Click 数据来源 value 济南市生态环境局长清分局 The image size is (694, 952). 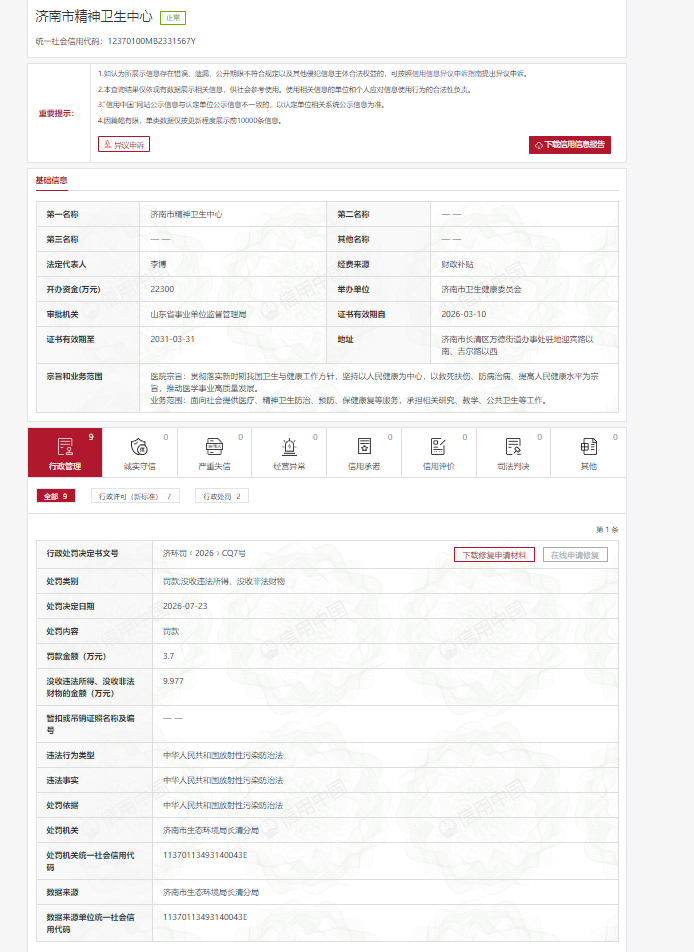(211, 892)
